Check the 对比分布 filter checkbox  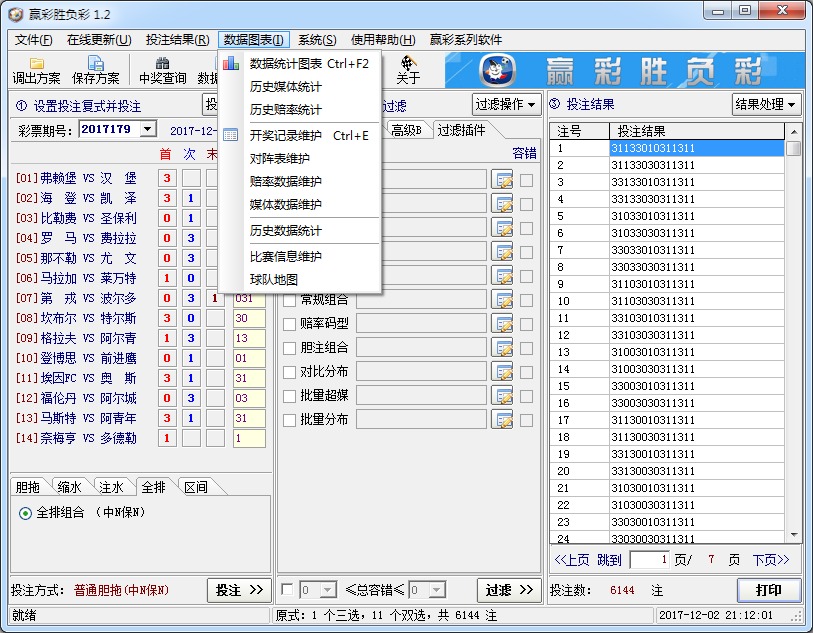click(x=288, y=371)
